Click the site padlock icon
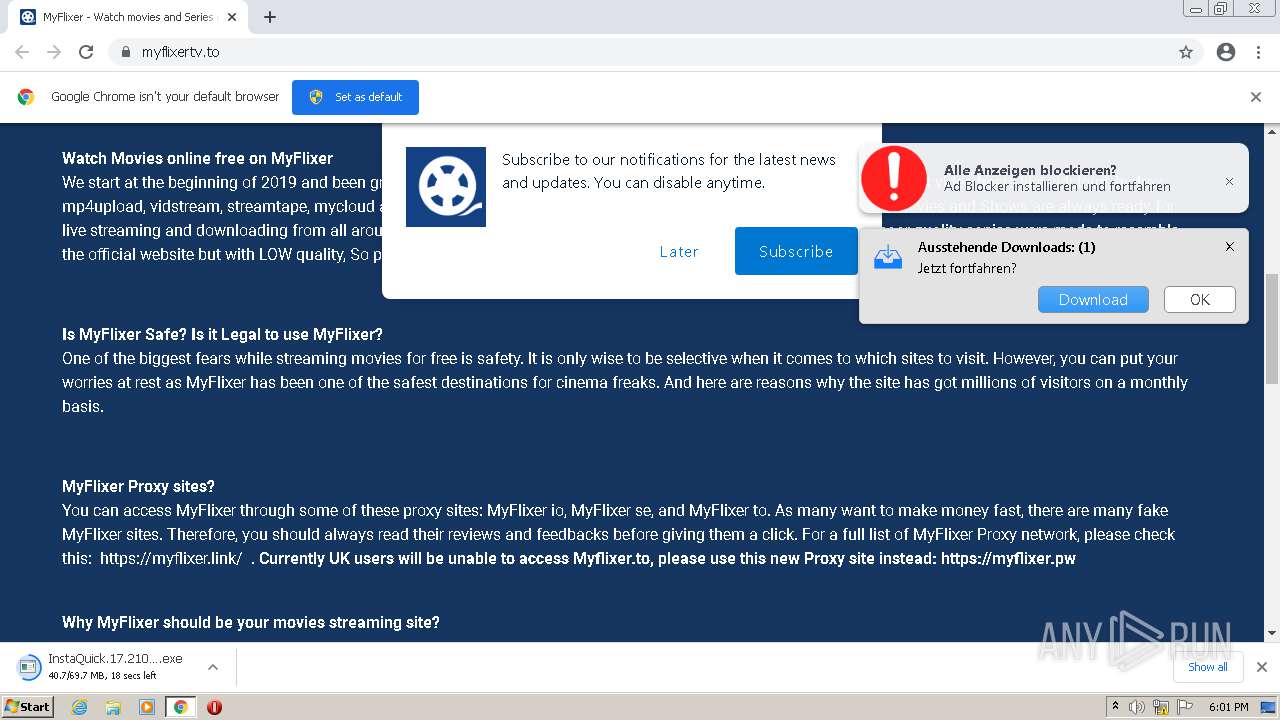The width and height of the screenshot is (1280, 720). point(125,52)
